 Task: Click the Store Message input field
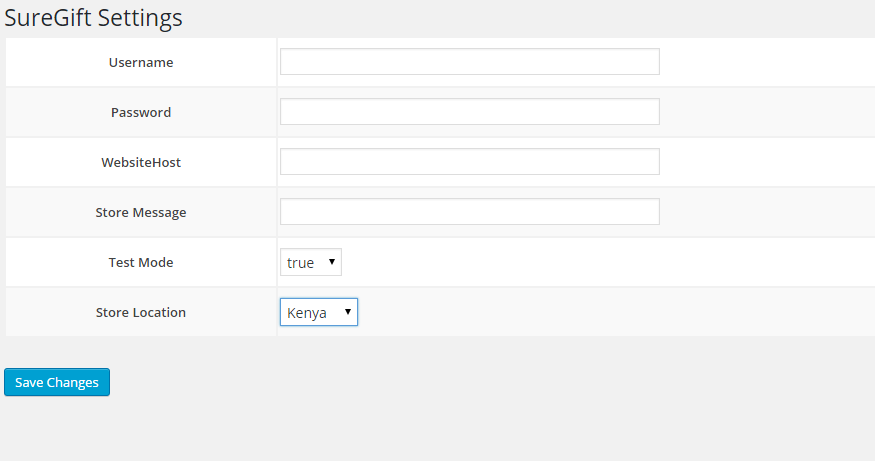(469, 212)
